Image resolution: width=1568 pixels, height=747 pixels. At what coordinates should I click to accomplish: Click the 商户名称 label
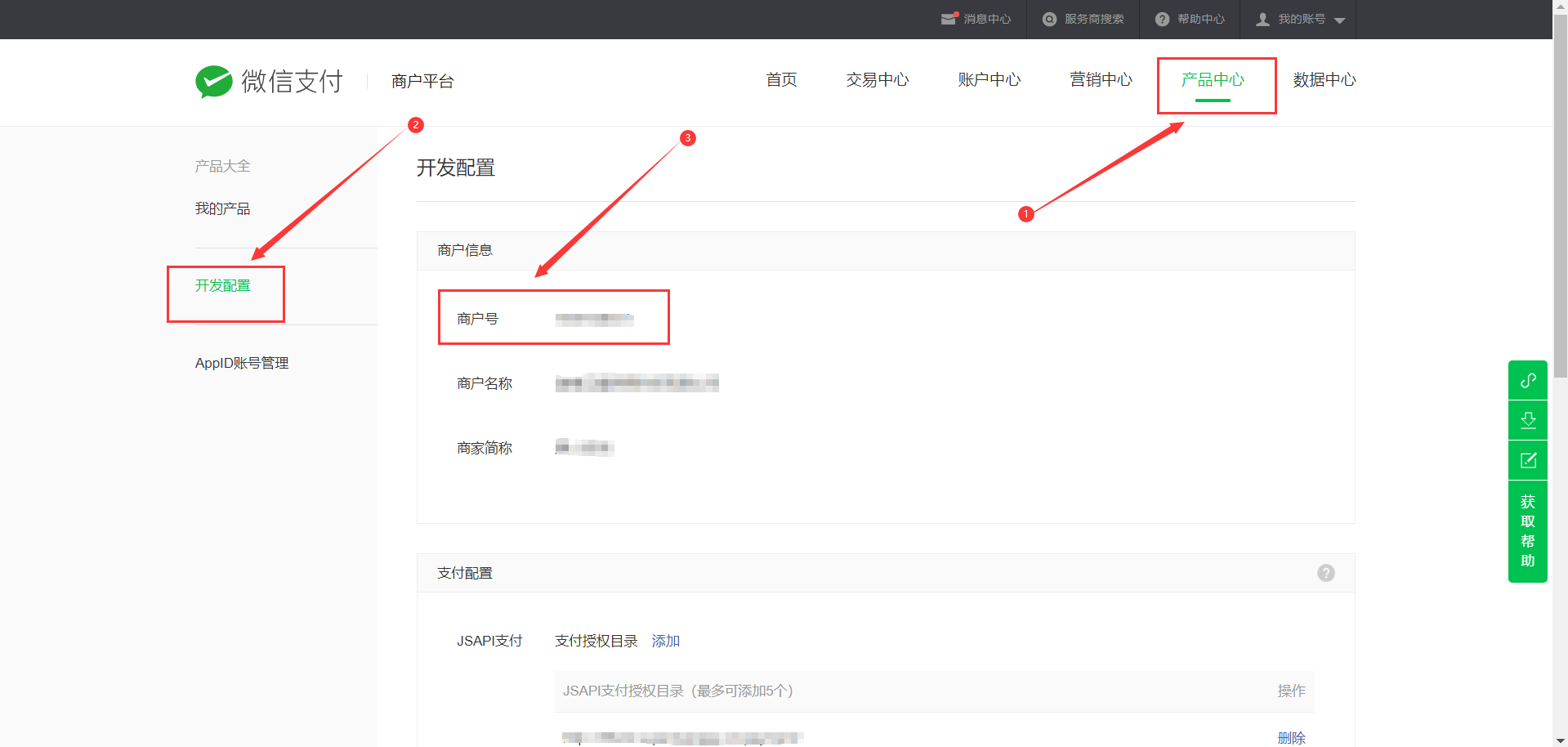click(485, 383)
